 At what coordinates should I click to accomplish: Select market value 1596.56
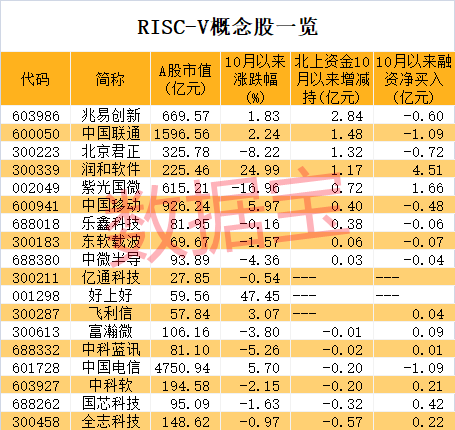click(182, 134)
